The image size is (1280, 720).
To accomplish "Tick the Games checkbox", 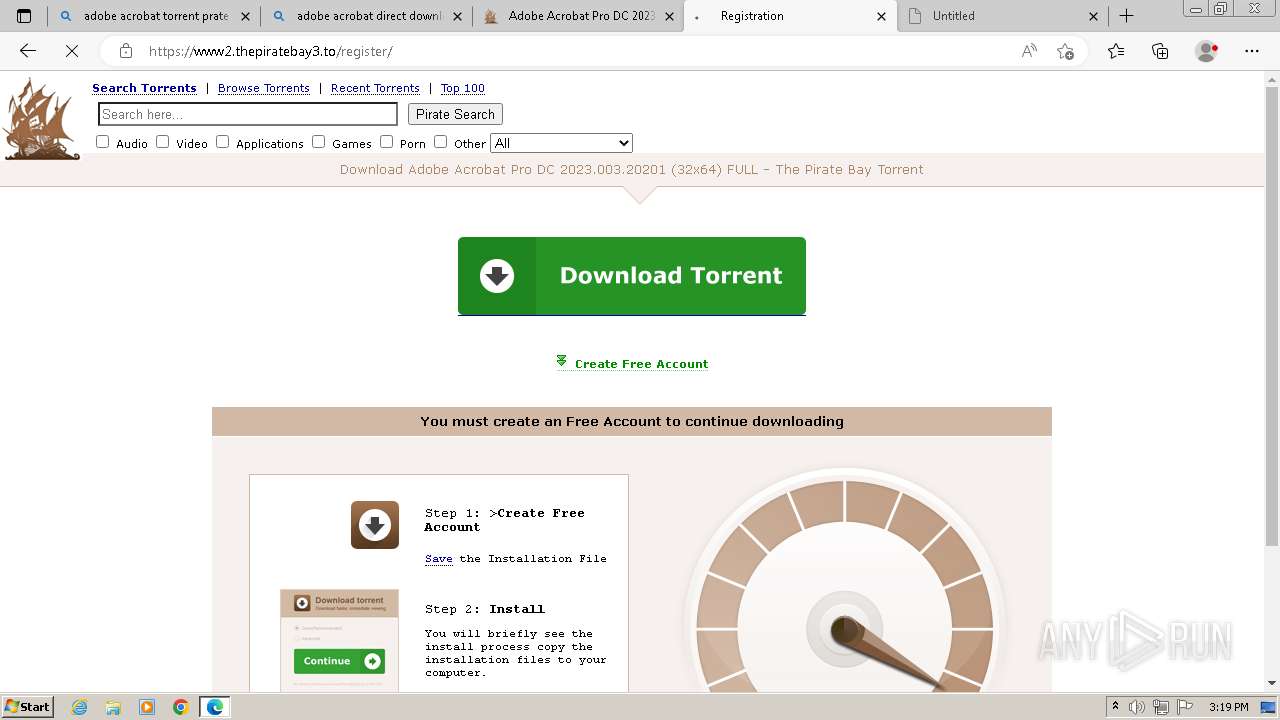I will point(318,142).
